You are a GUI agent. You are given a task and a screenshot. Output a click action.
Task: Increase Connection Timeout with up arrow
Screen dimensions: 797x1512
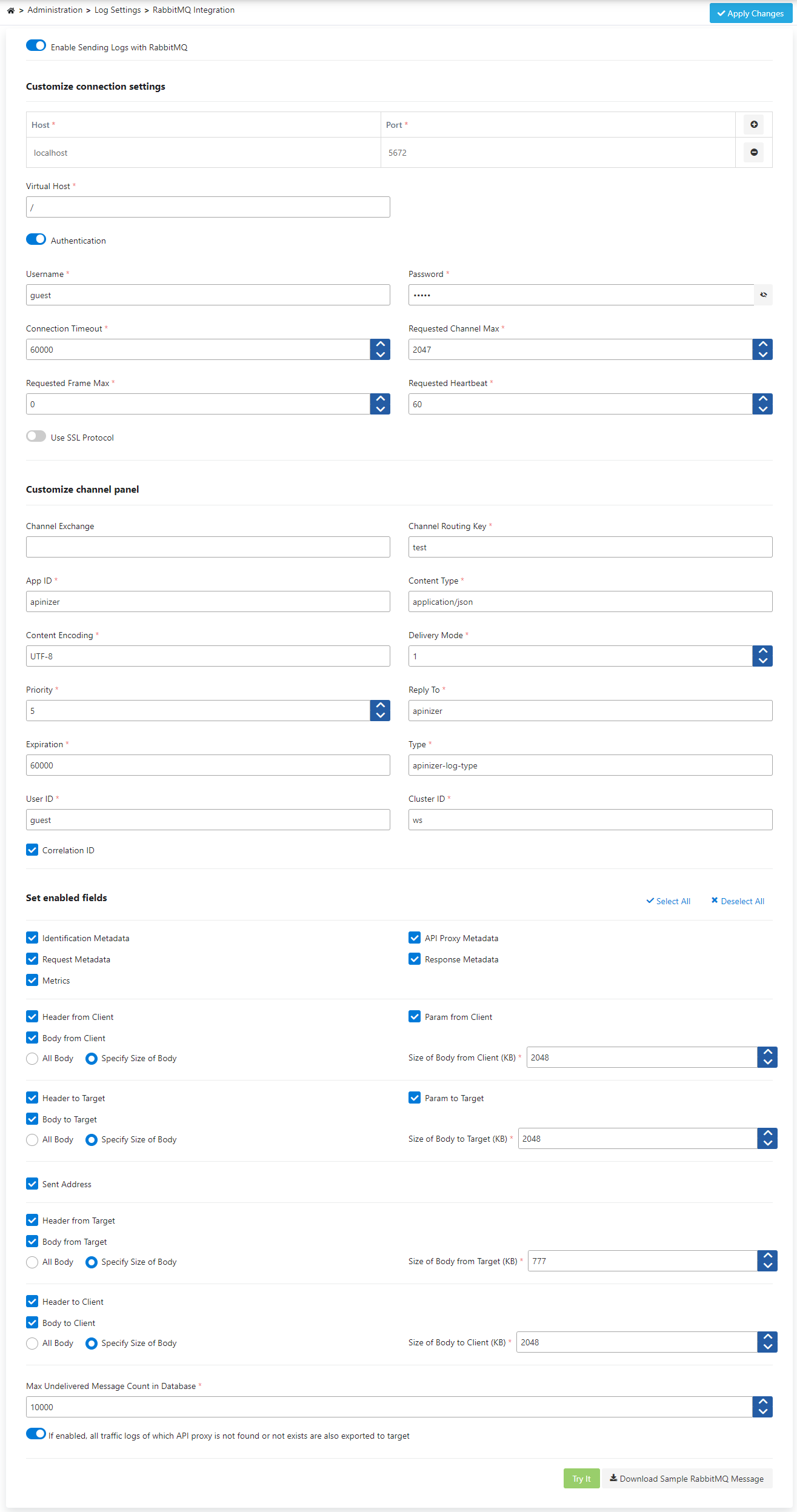pyautogui.click(x=380, y=344)
